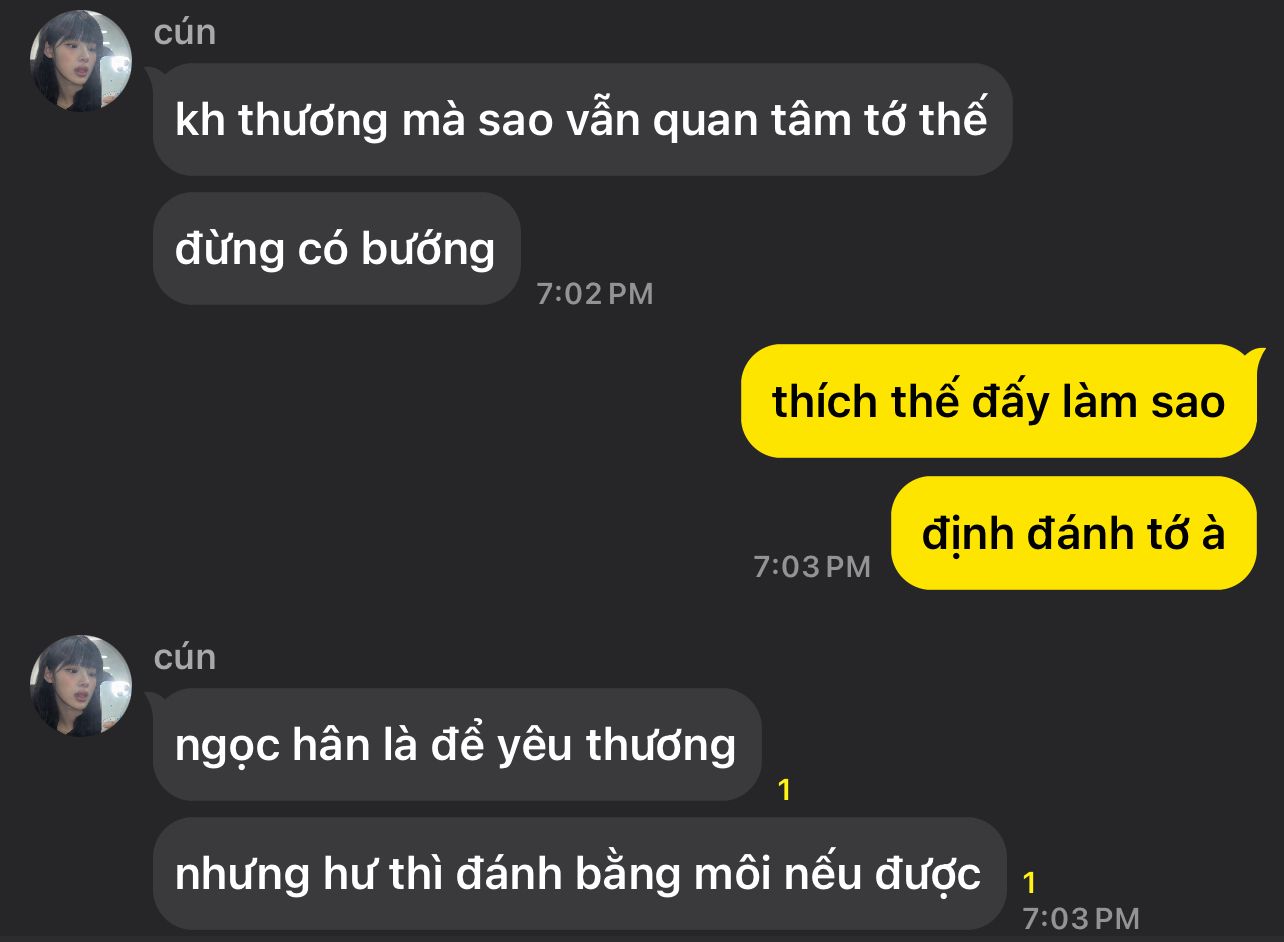
Task: Select yellow bubble 'định đánh tớ à'
Action: [x=1073, y=533]
